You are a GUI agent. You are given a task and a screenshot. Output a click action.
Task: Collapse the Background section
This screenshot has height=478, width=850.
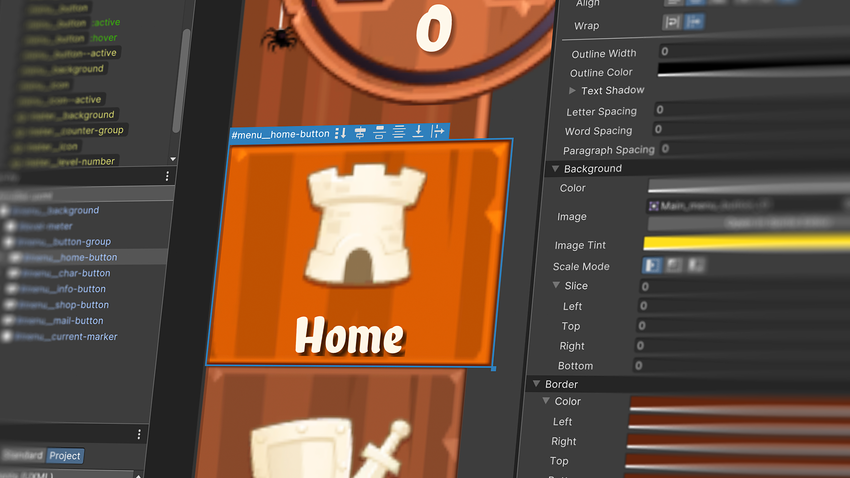(x=555, y=169)
